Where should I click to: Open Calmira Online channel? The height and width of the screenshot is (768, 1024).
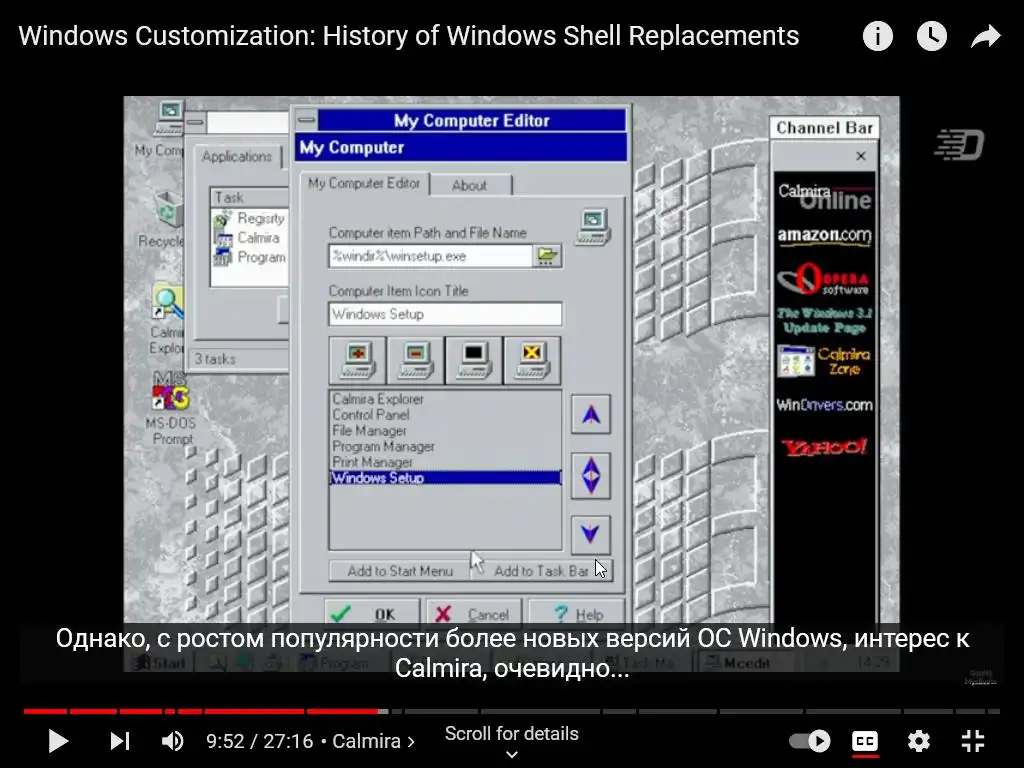[824, 197]
